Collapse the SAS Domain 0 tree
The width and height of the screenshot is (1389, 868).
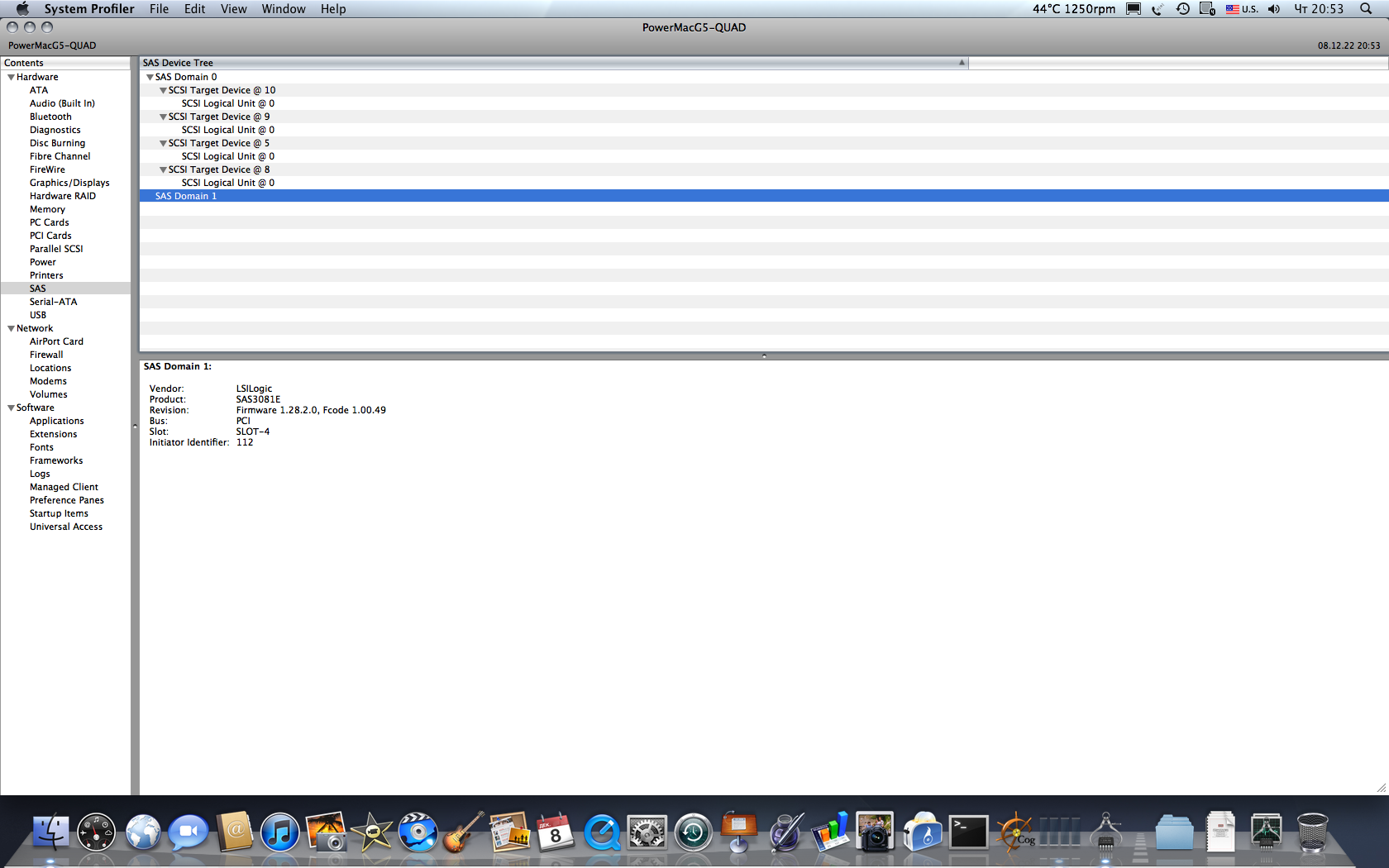[150, 77]
